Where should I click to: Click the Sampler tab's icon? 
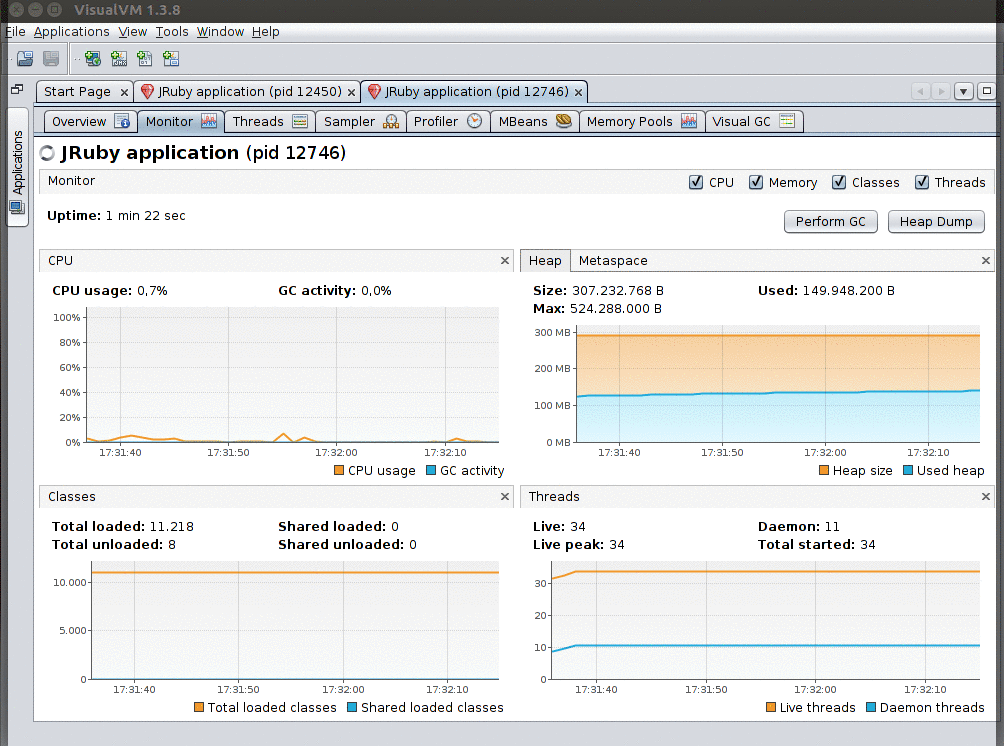click(x=391, y=121)
